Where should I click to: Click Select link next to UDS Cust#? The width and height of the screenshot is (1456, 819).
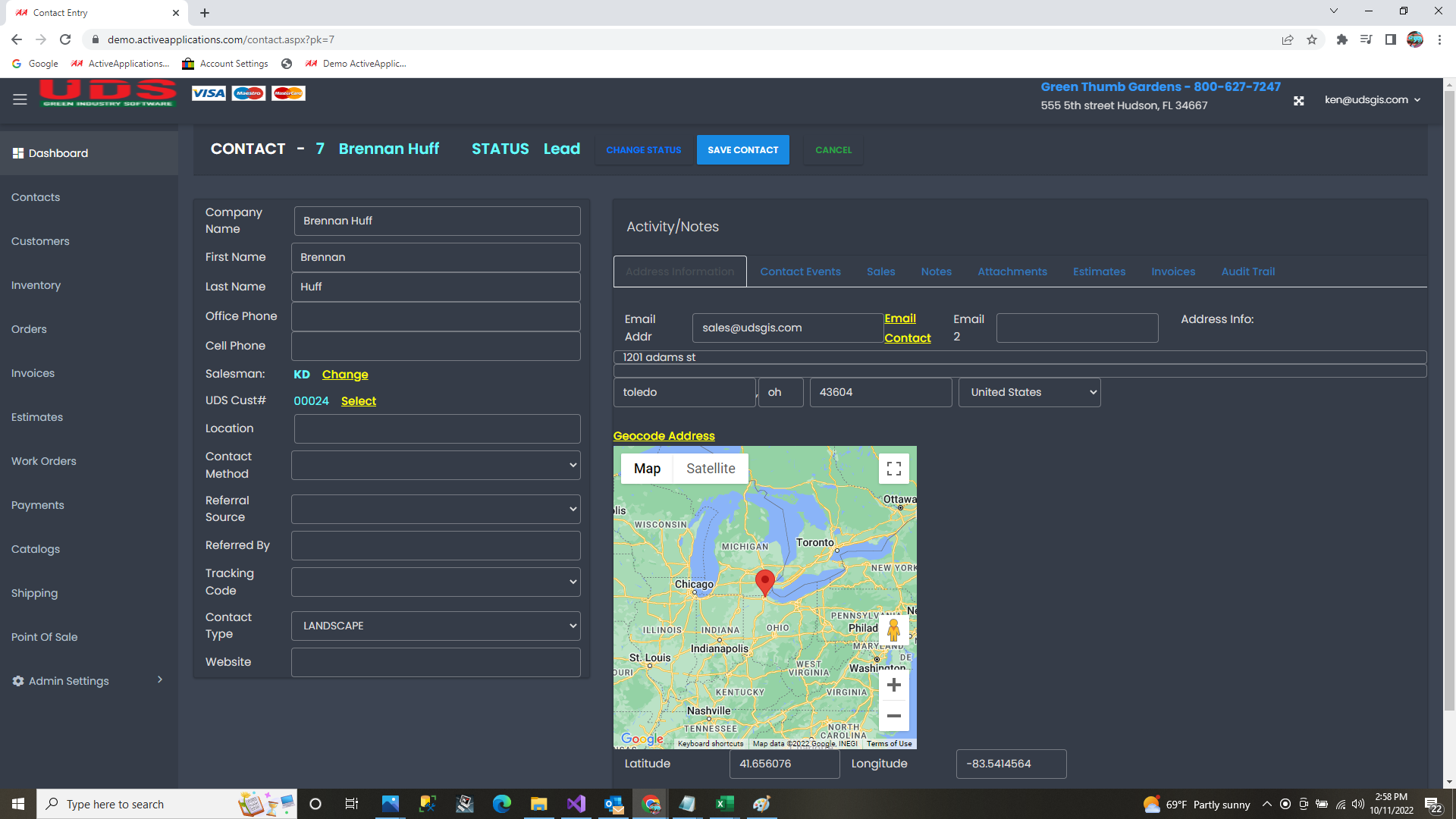pyautogui.click(x=358, y=401)
